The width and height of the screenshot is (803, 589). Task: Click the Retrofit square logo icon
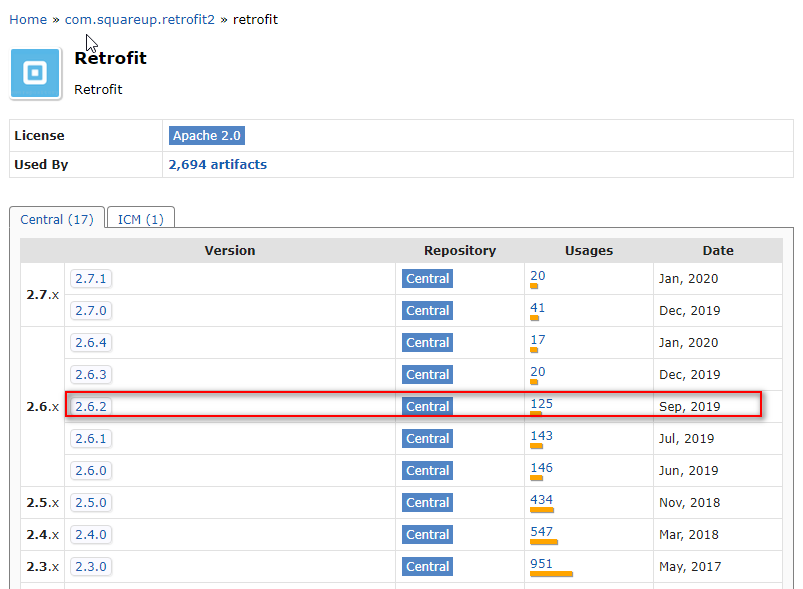pyautogui.click(x=35, y=73)
